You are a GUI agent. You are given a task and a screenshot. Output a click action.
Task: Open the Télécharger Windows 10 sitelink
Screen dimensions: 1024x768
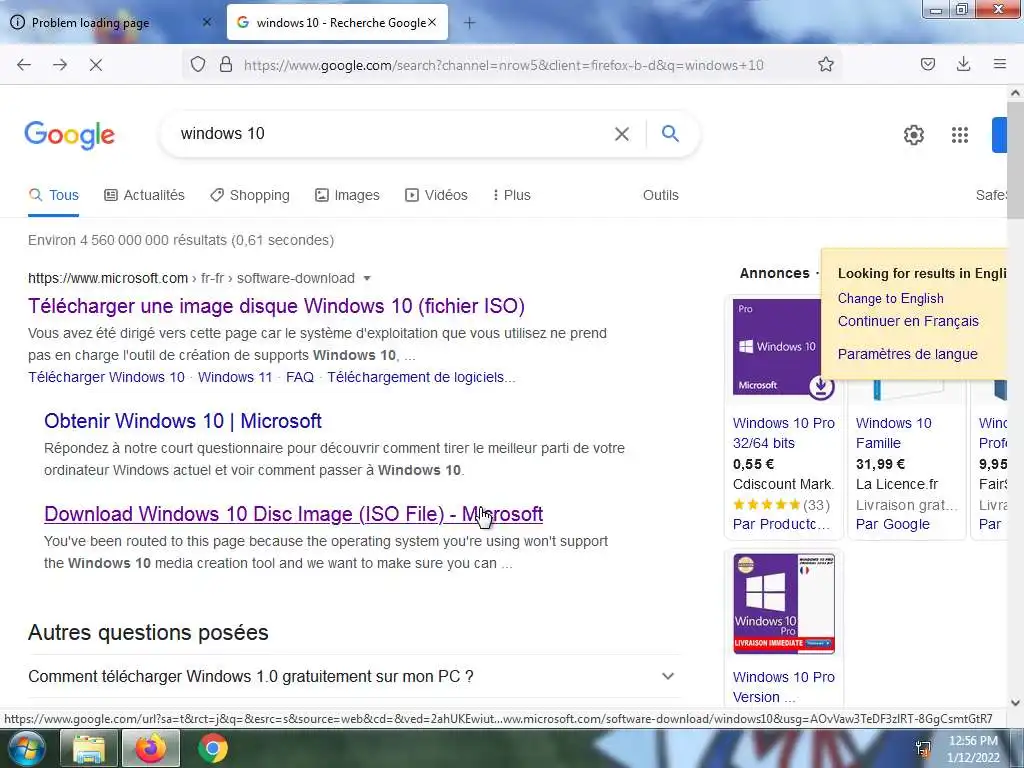tap(106, 377)
